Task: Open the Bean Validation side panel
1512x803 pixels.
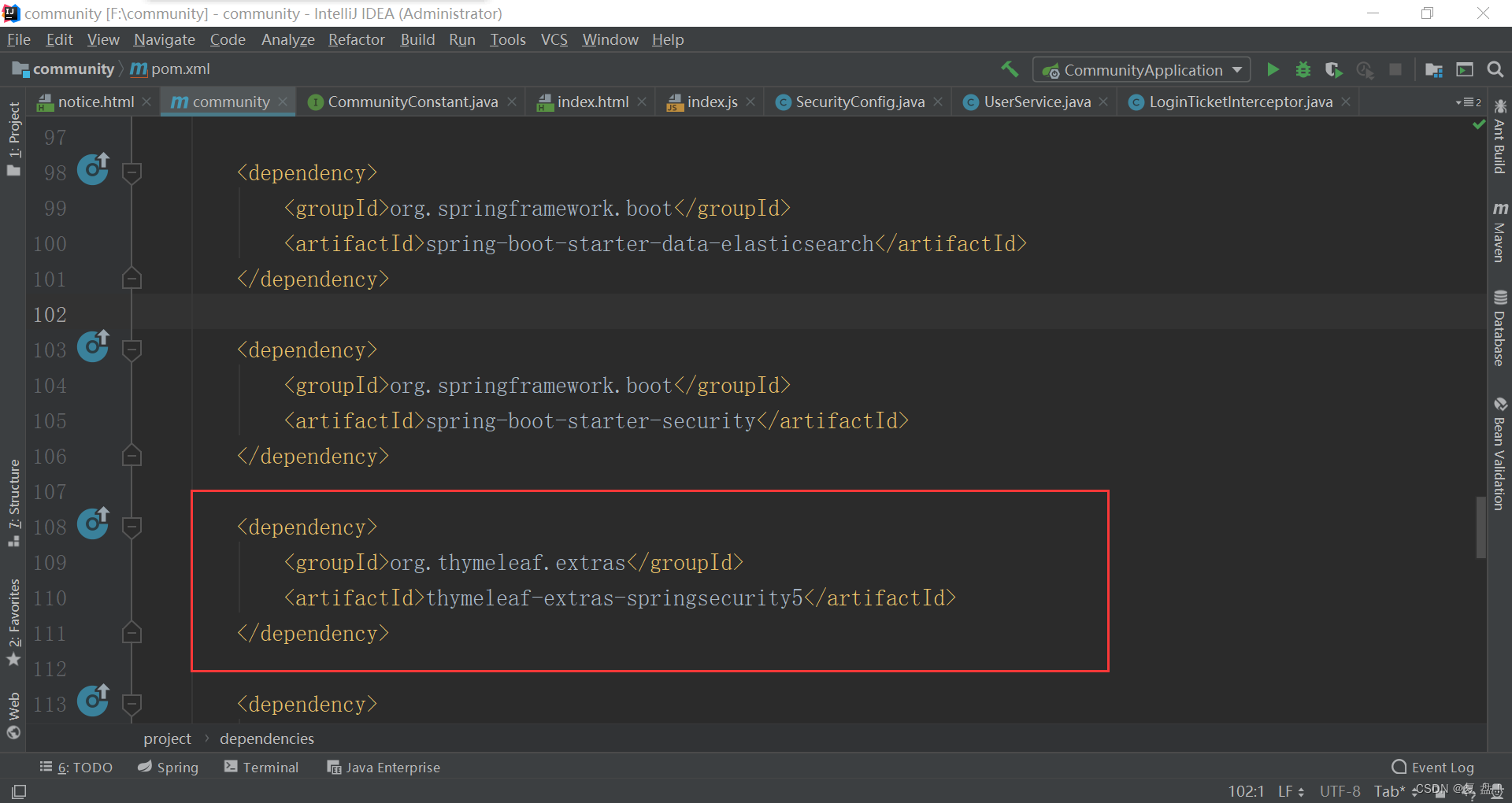Action: (x=1500, y=453)
